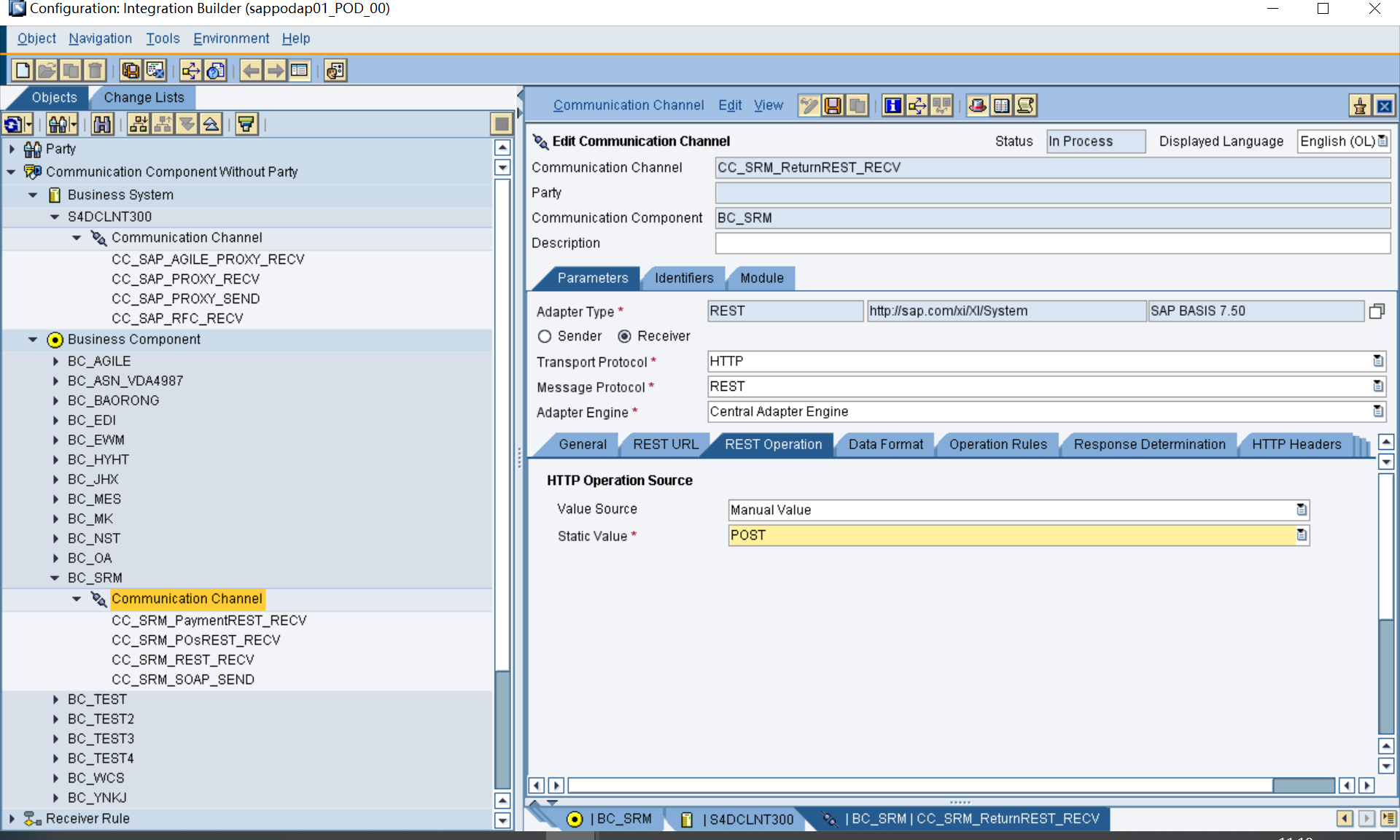Select CC_SRM_SOAP_SEND in the tree

183,680
